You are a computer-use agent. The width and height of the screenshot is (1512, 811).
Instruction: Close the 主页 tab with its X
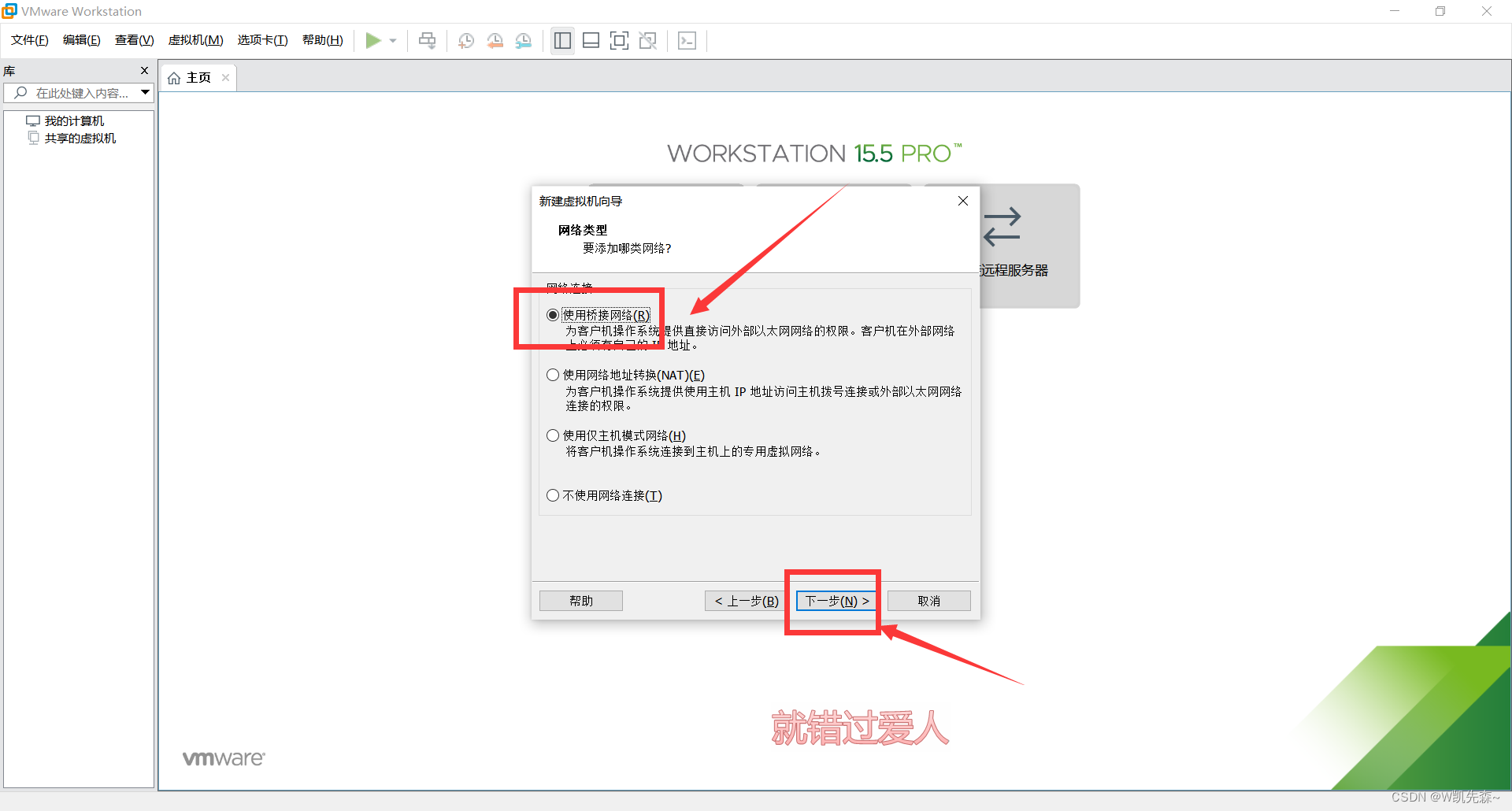(x=225, y=77)
